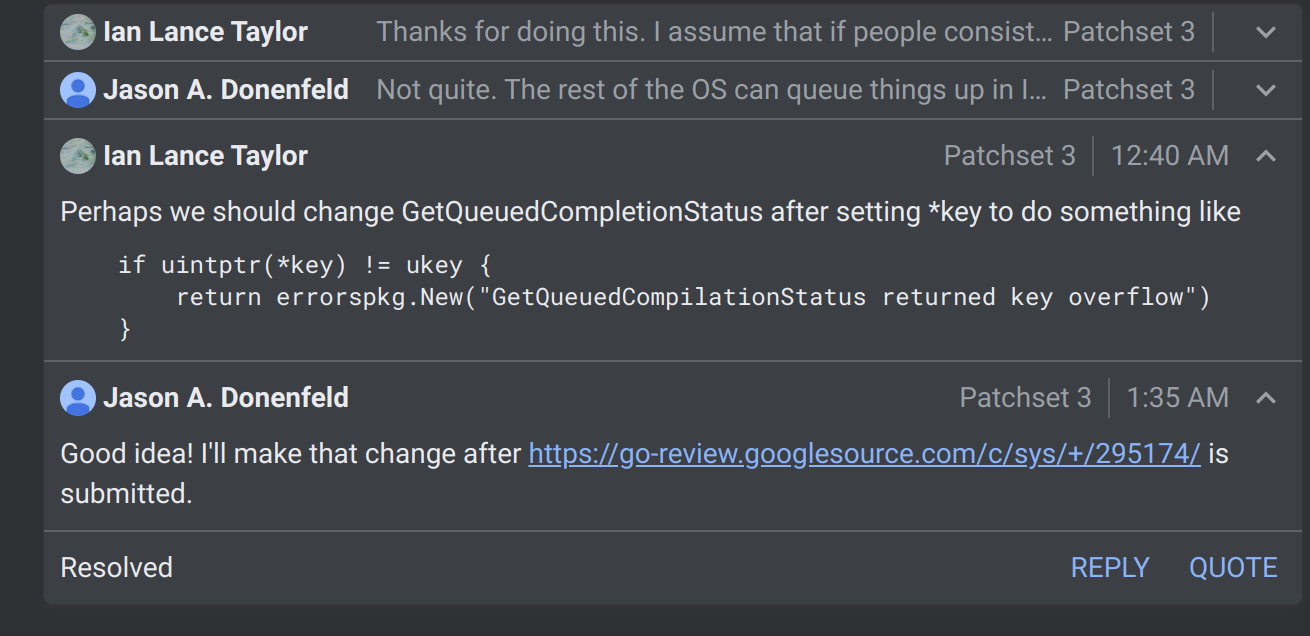Click Patchset 3 label on the 12:40 AM comment
1310x636 pixels.
click(x=1010, y=155)
